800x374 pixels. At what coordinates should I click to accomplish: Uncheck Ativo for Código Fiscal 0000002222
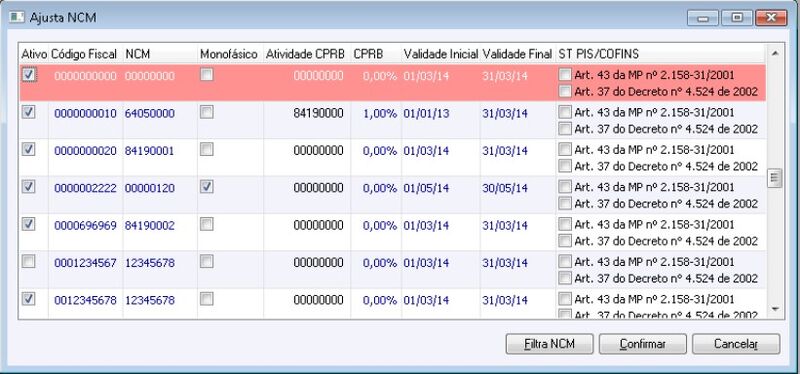click(x=29, y=187)
